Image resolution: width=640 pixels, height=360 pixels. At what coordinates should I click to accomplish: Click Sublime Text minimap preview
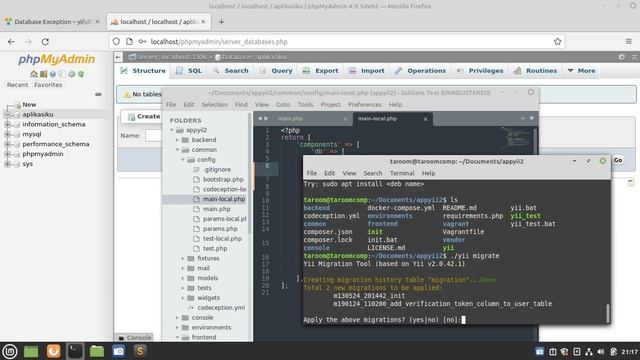coord(515,137)
